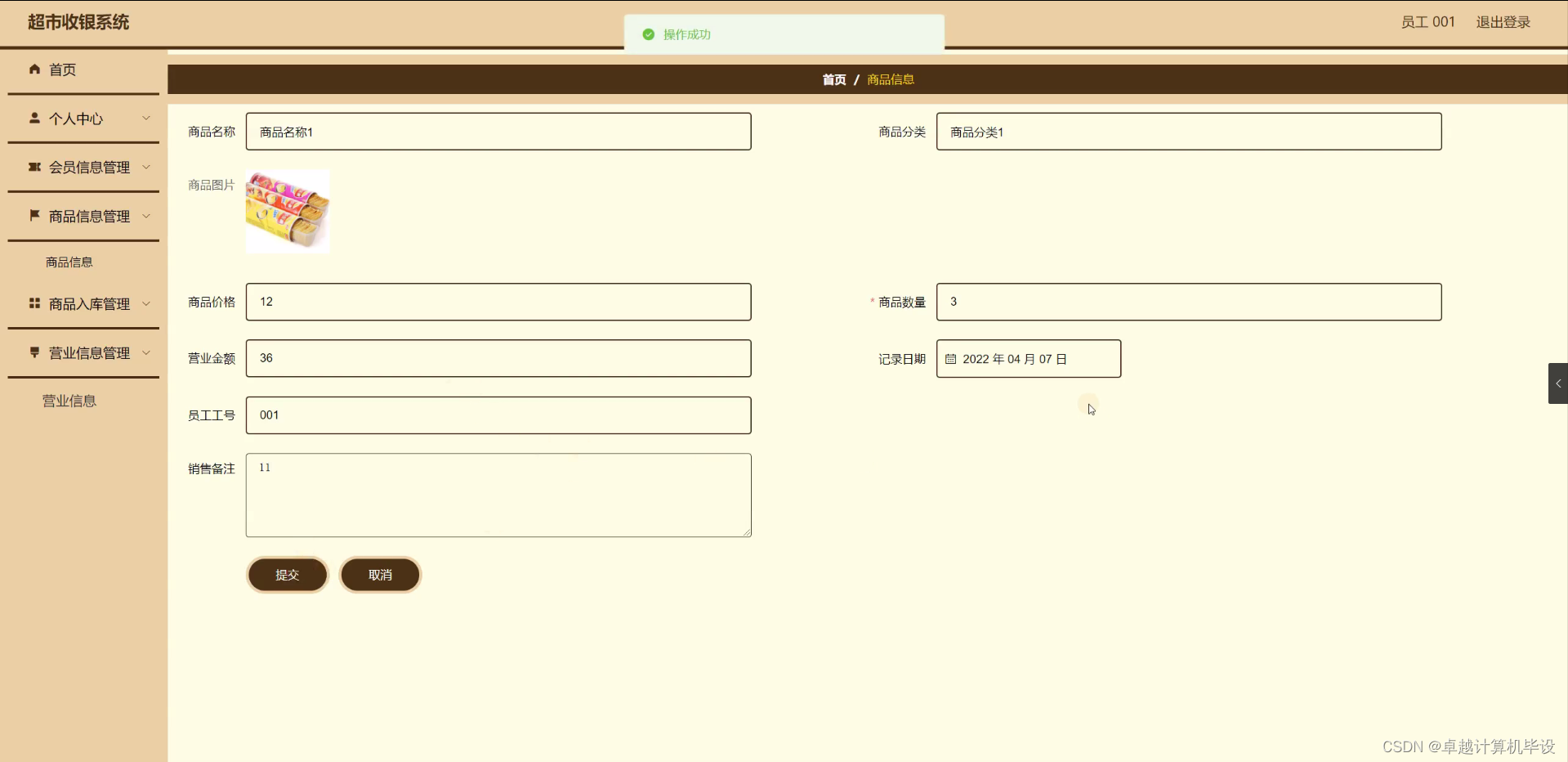This screenshot has height=762, width=1568.
Task: Click the 商品数量 label
Action: pyautogui.click(x=902, y=302)
